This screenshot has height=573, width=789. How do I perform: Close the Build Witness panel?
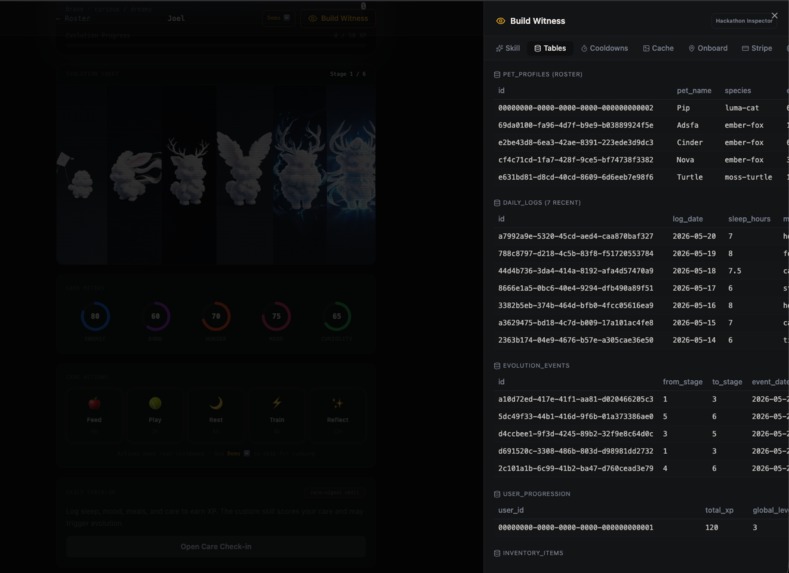(x=774, y=16)
